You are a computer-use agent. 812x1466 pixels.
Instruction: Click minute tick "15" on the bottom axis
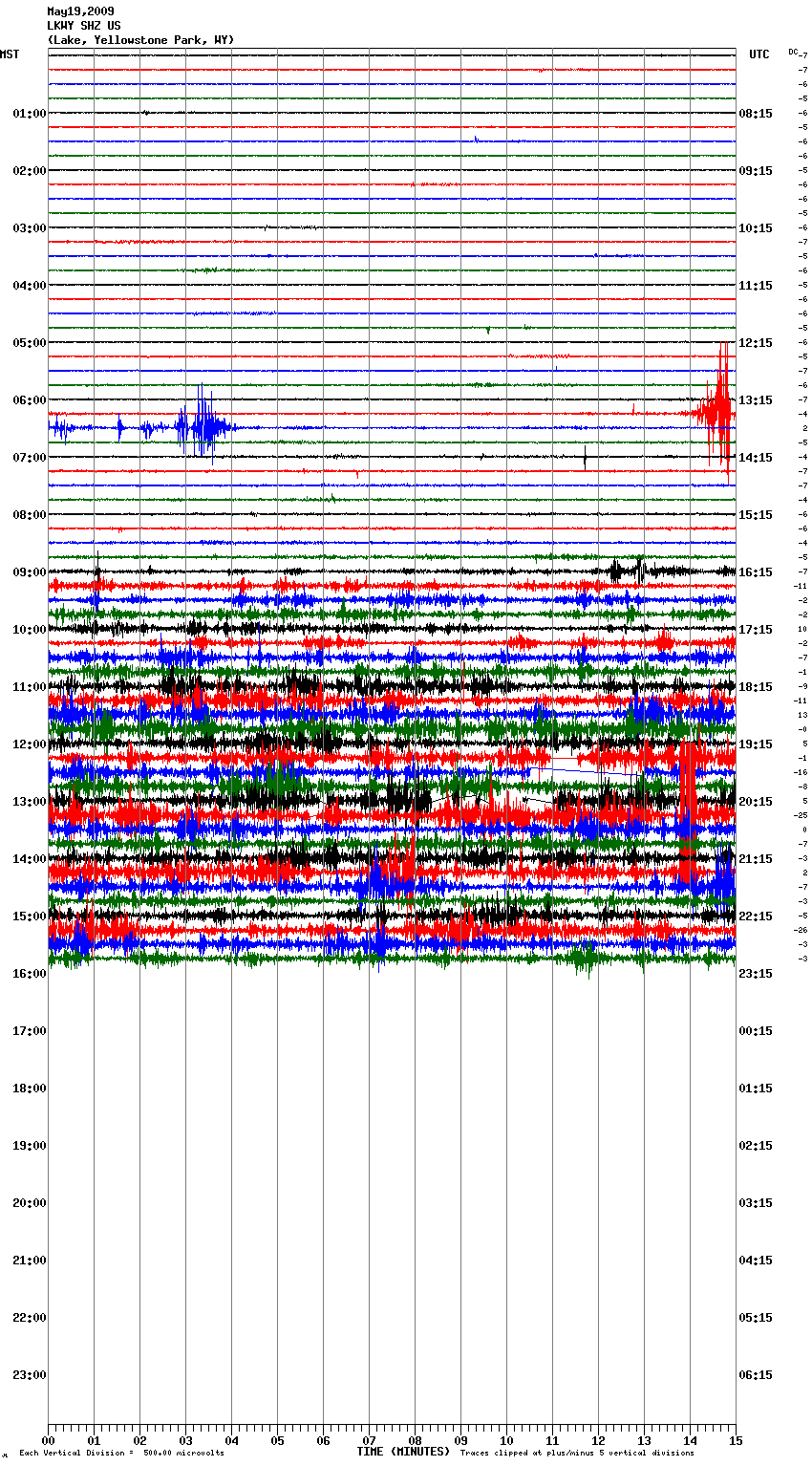click(736, 1440)
